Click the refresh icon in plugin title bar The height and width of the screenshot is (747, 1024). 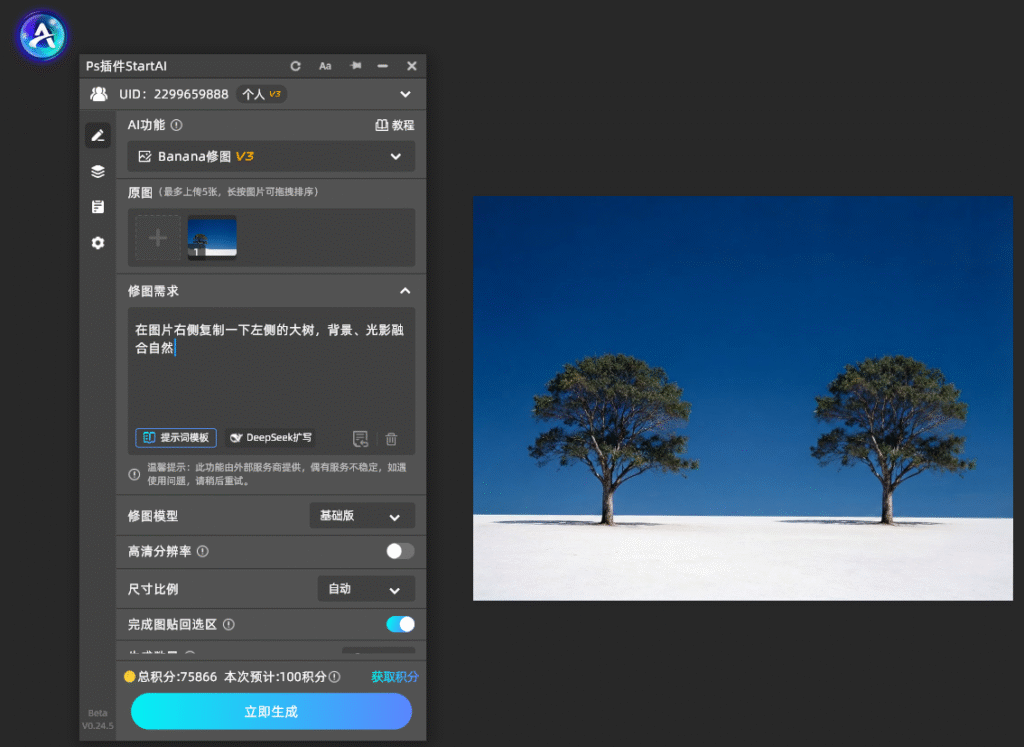click(x=295, y=66)
